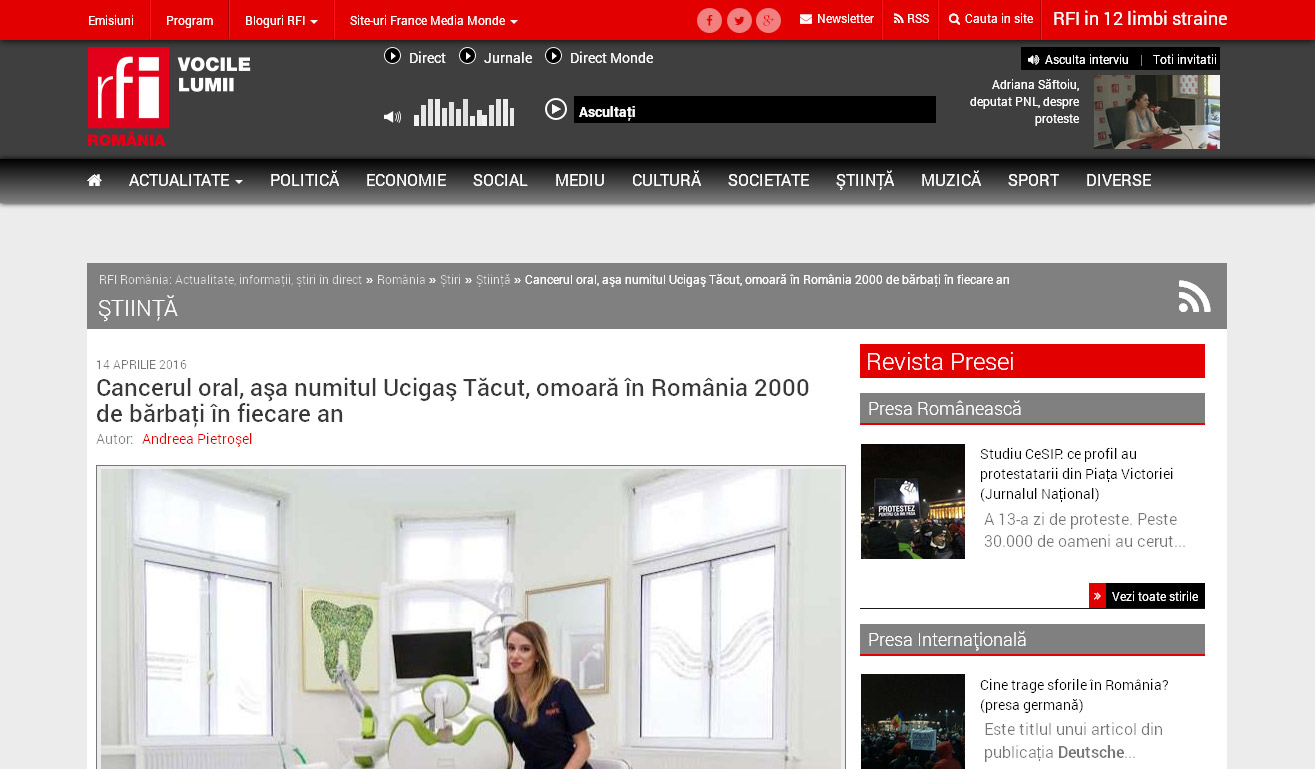Open the CULTURĂ section
The height and width of the screenshot is (769, 1315).
pos(666,181)
